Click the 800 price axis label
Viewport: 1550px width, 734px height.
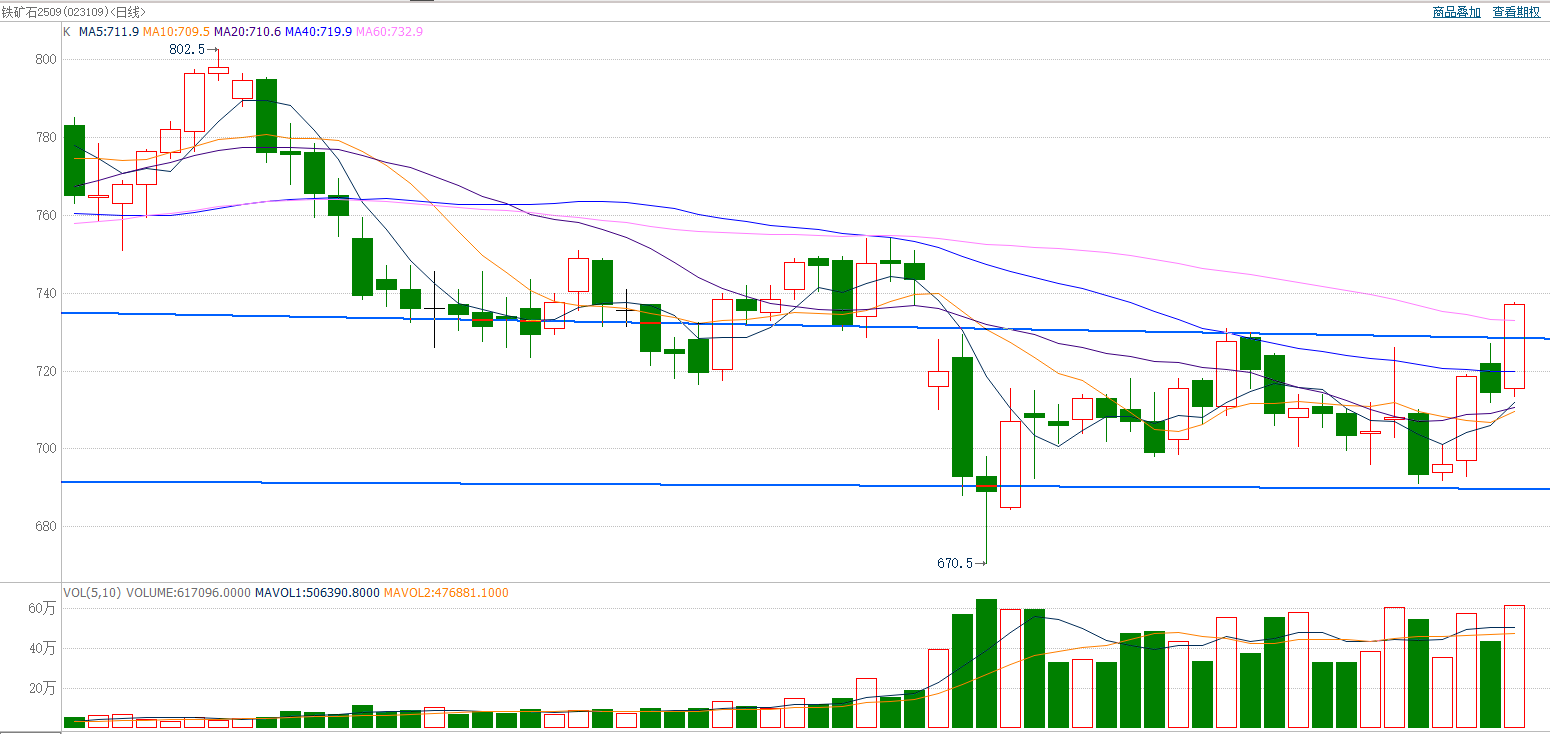point(46,60)
